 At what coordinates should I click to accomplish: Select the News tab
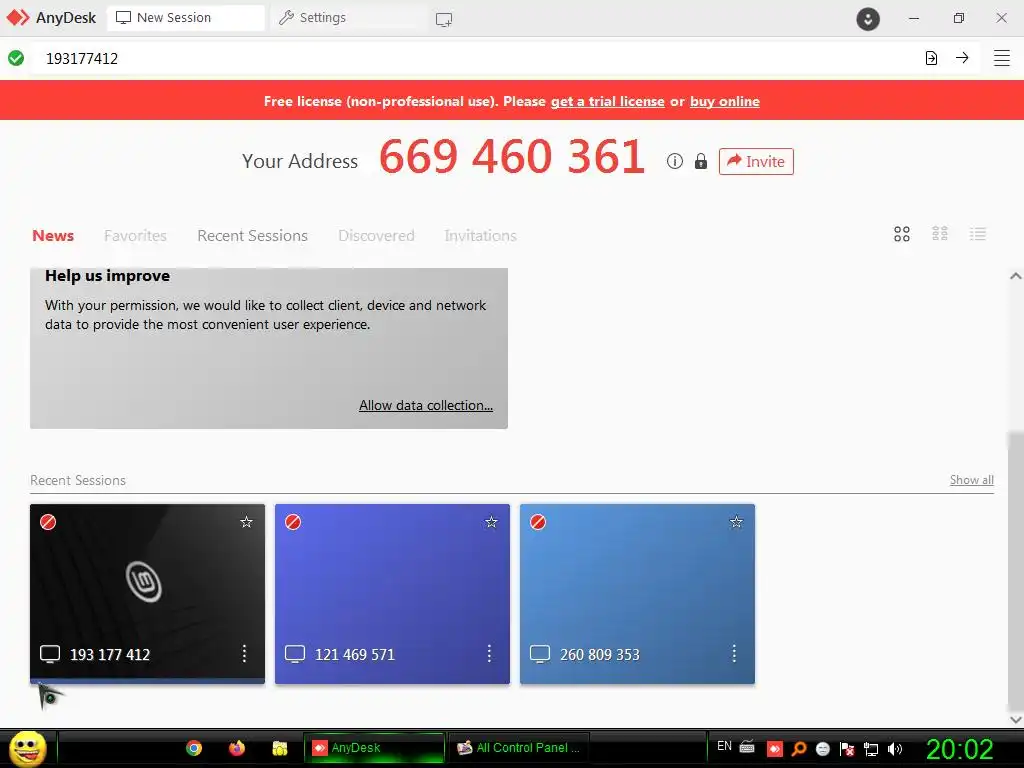(53, 235)
